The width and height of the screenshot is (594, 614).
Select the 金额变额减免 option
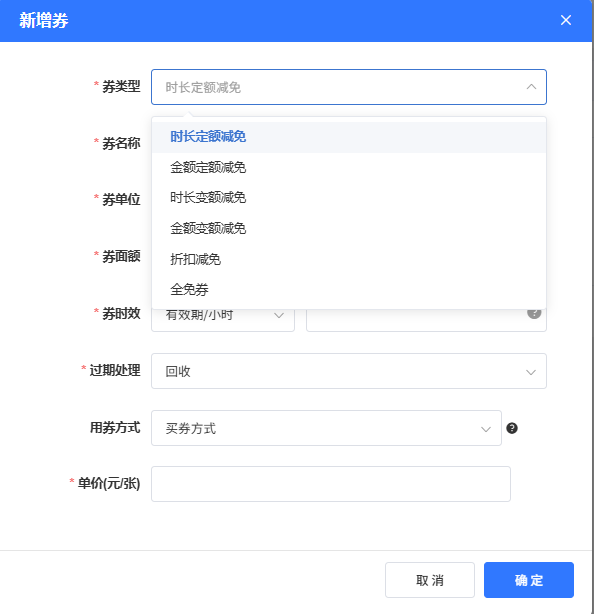(348, 228)
